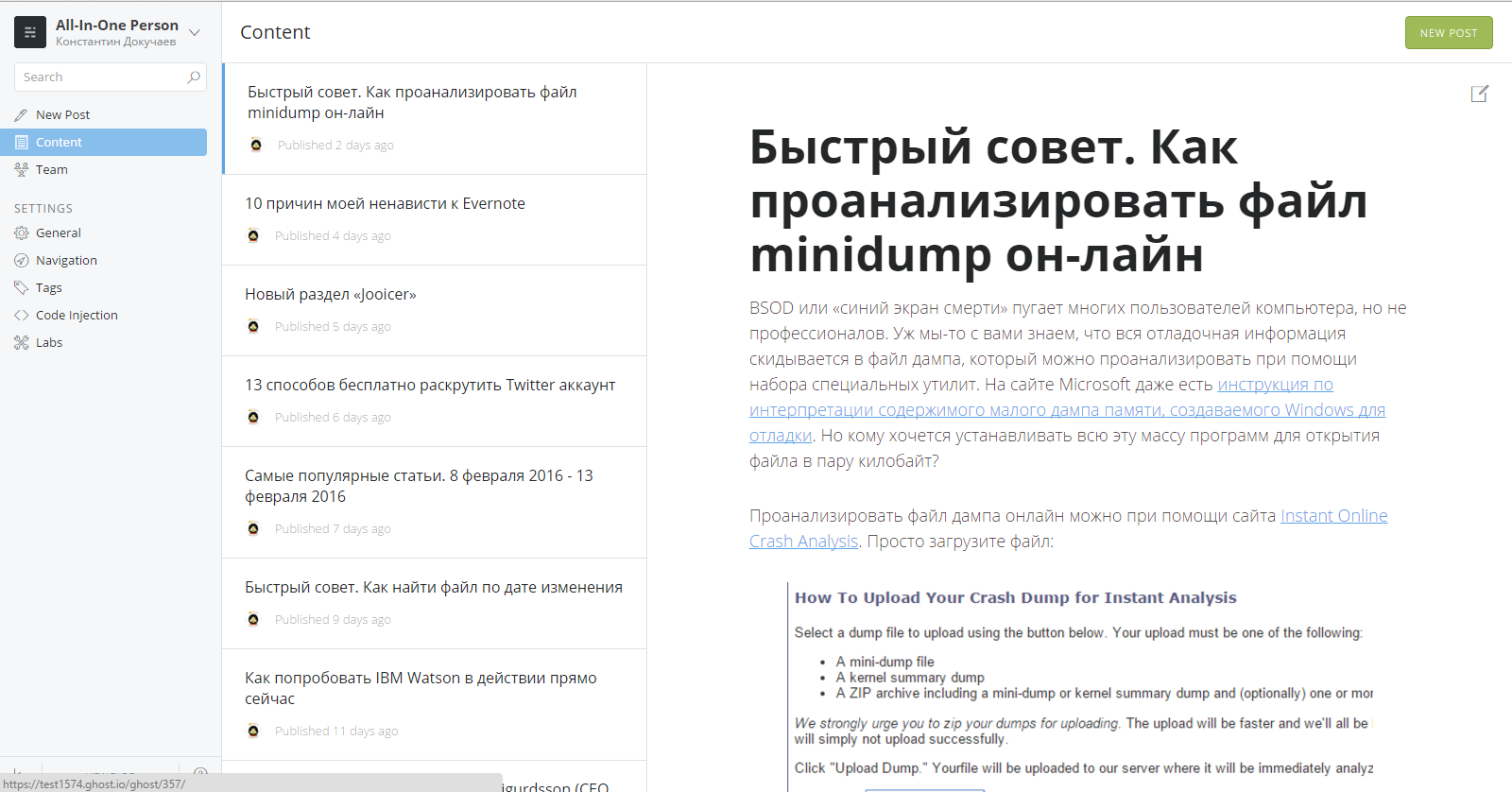1512x792 pixels.
Task: Open the Tags settings
Action: (48, 288)
